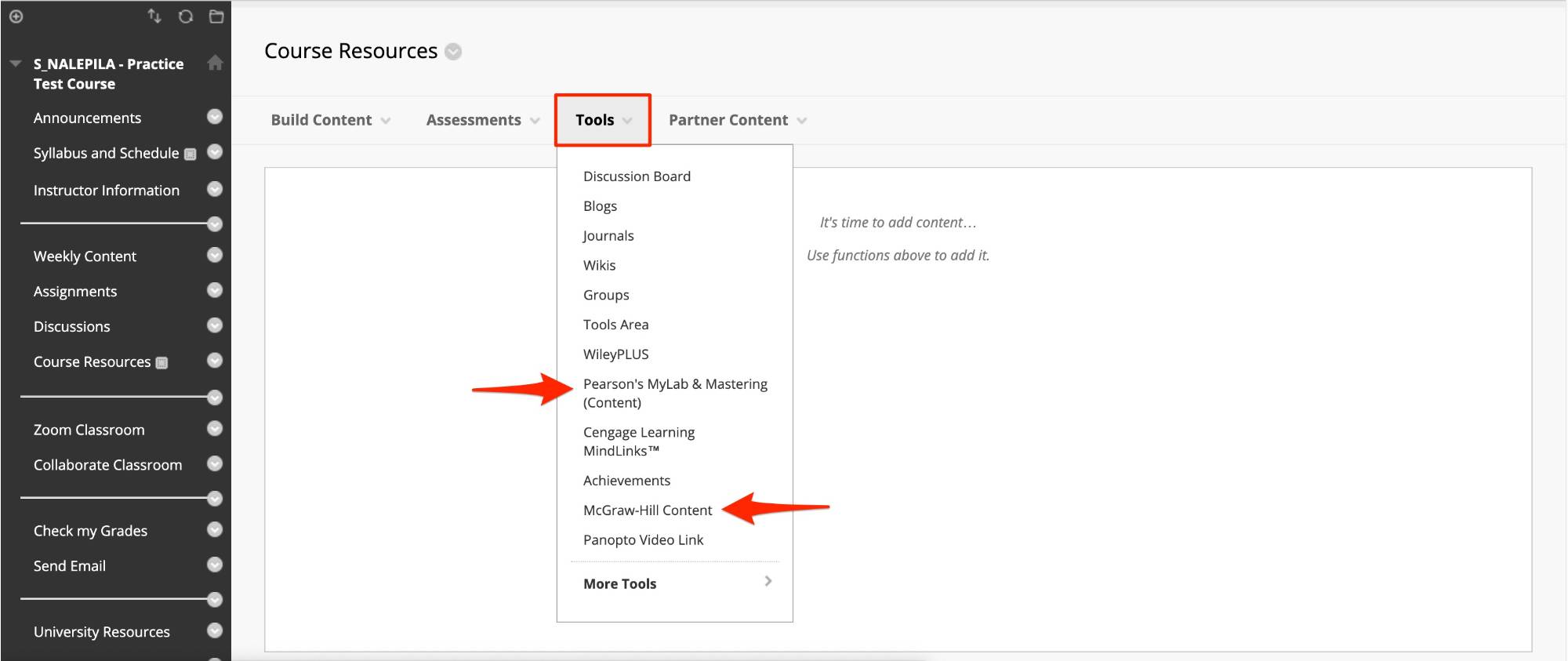This screenshot has width=1568, height=661.
Task: Click options circle beside Zoom Classroom
Action: point(215,429)
